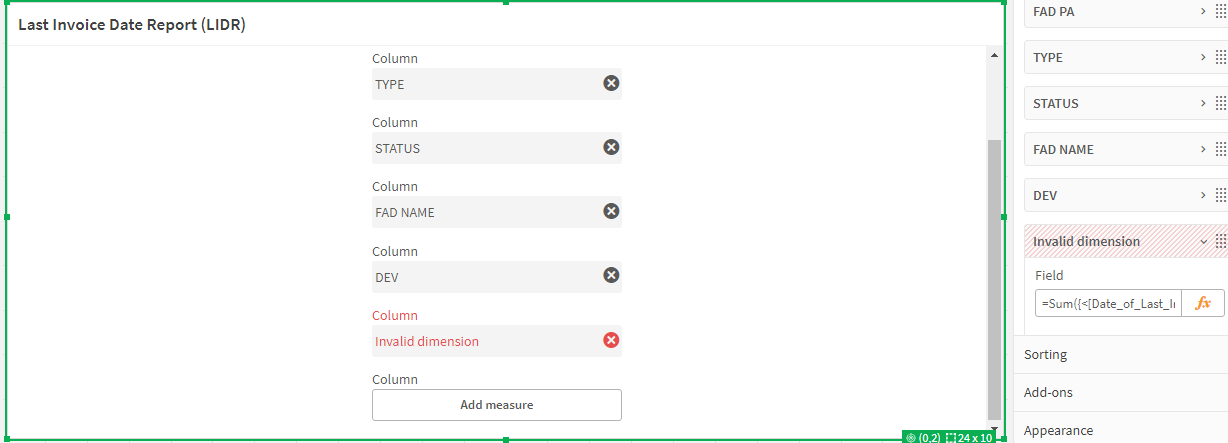This screenshot has height=443, width=1228.
Task: Expand the STATUS dimension in properties
Action: point(1203,103)
